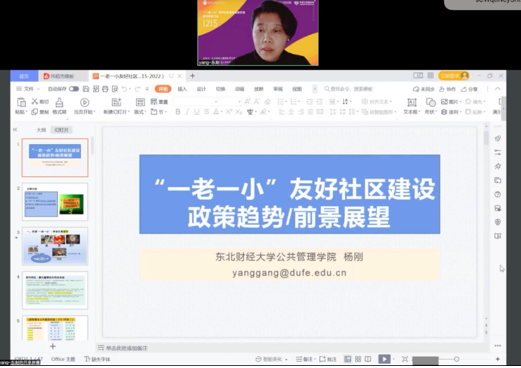Click the save disk icon in quick toolbar
The height and width of the screenshot is (368, 521).
coord(86,89)
